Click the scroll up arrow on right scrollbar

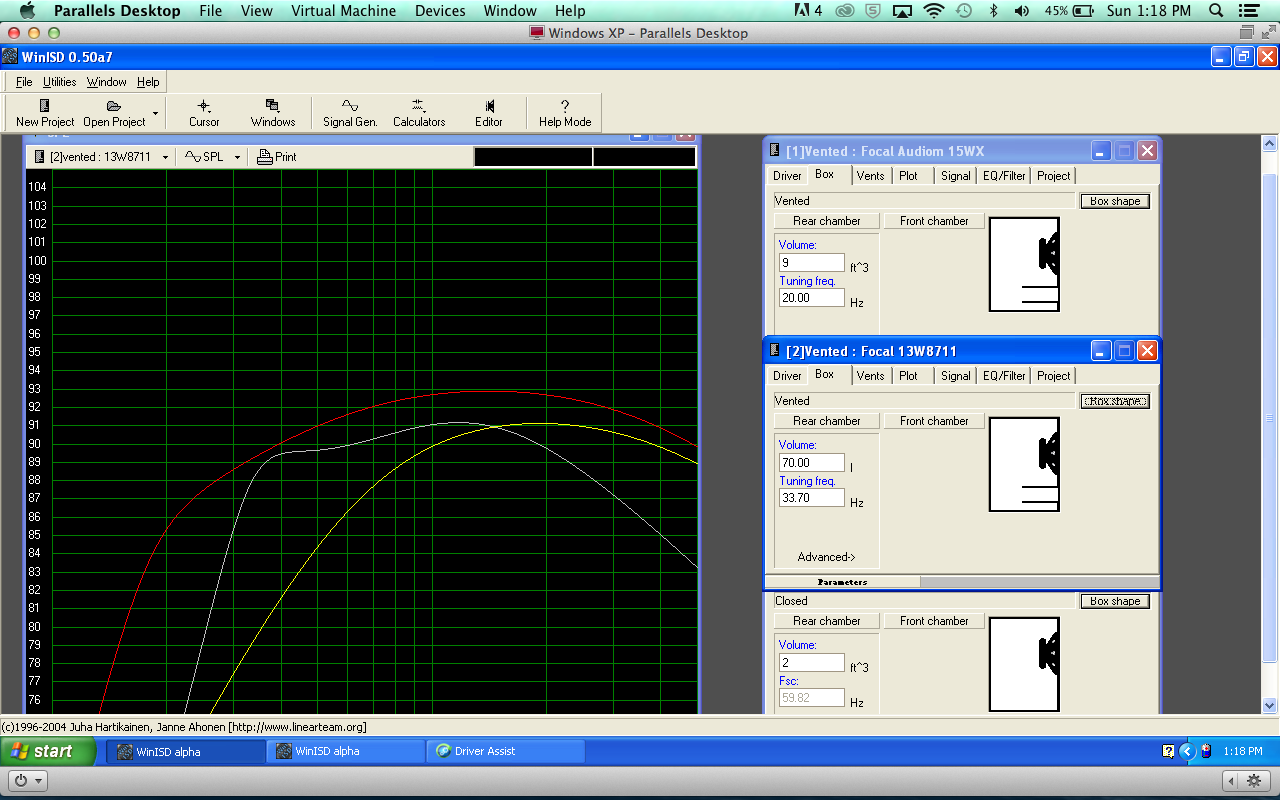(1270, 144)
